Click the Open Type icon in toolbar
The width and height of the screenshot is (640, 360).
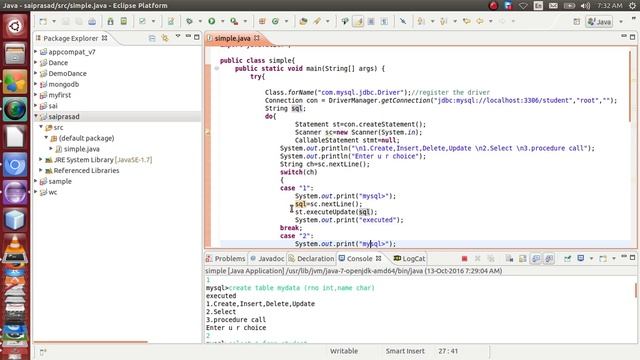pos(303,21)
